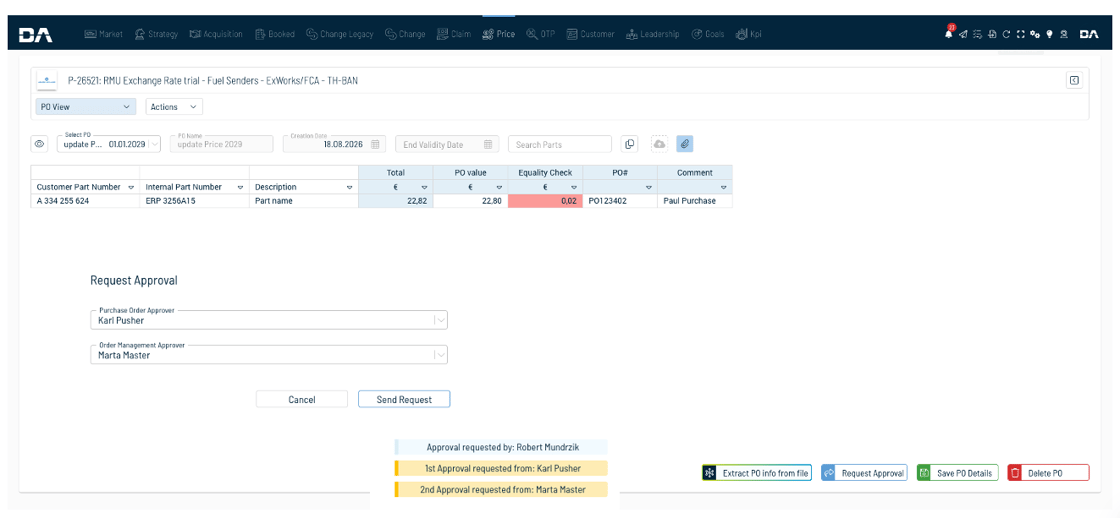
Task: Open the Customer menu
Action: [590, 34]
